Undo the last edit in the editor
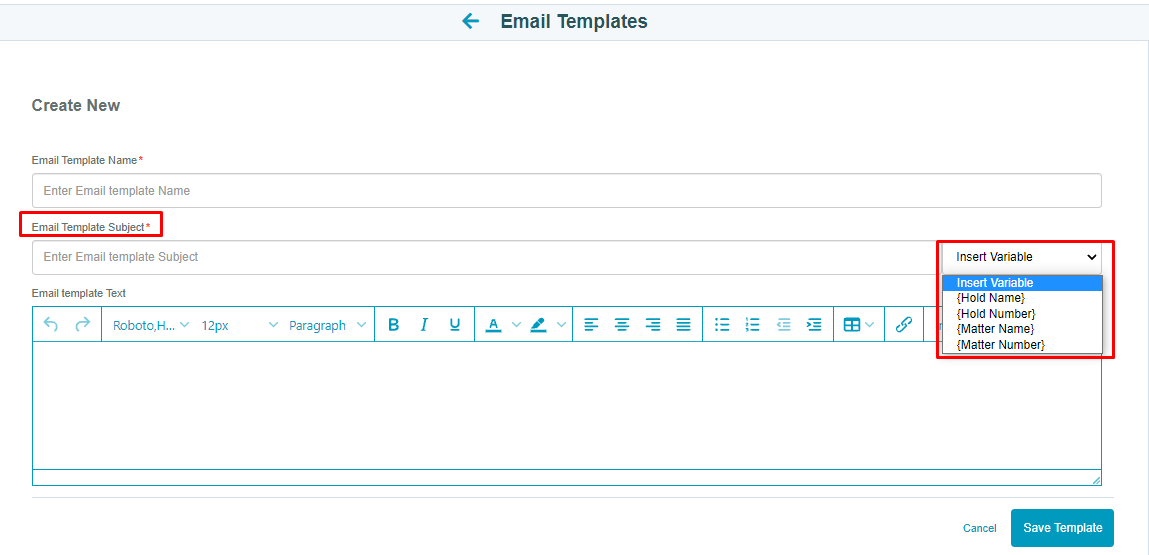 pyautogui.click(x=51, y=324)
